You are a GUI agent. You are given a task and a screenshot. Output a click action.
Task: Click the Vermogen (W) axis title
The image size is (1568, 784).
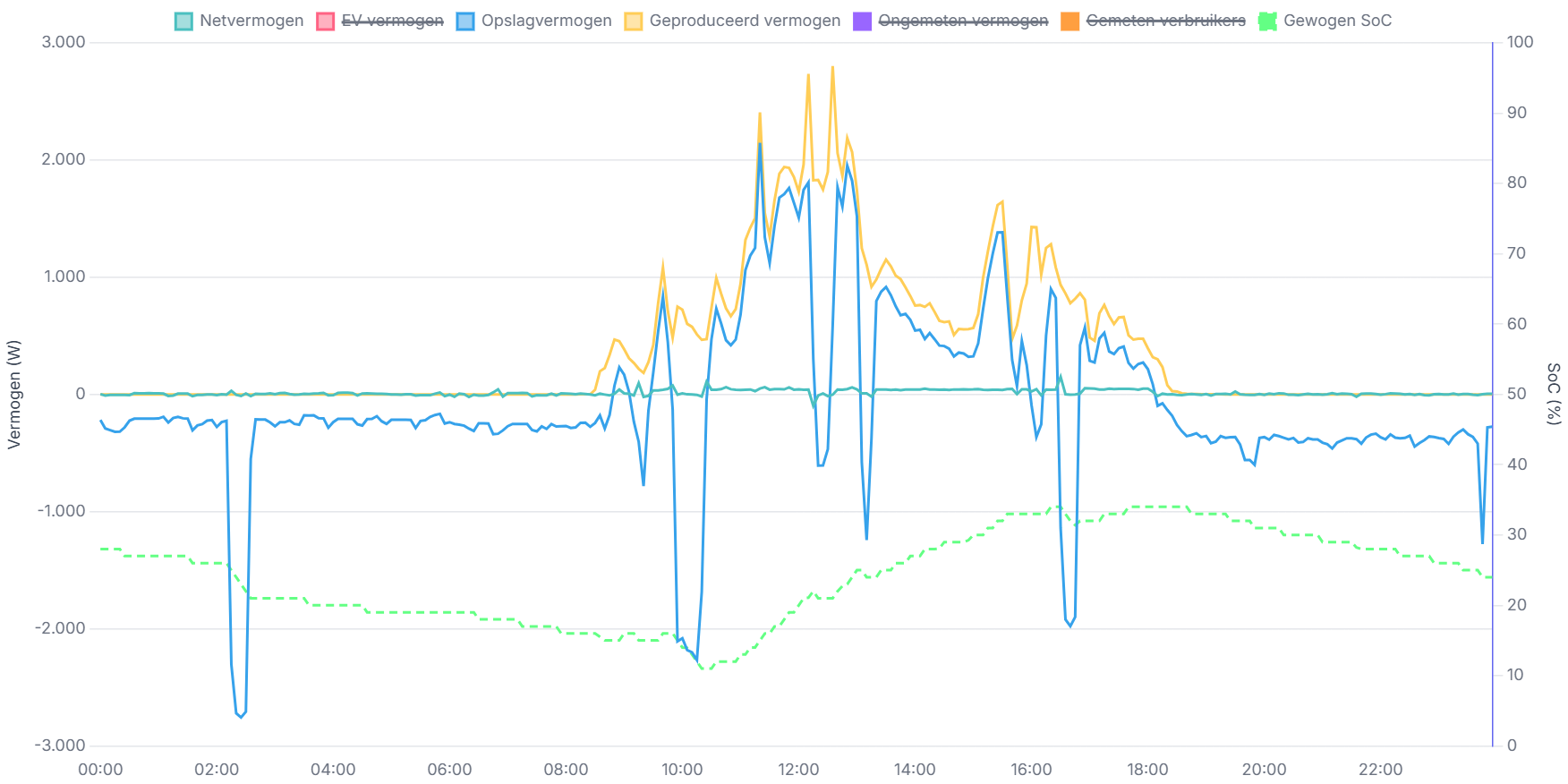tap(14, 394)
